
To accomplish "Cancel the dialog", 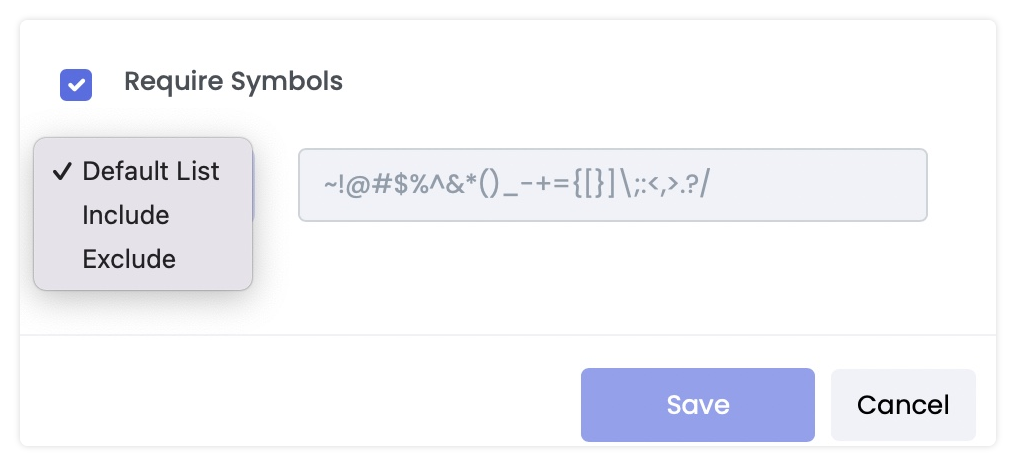I will (902, 405).
